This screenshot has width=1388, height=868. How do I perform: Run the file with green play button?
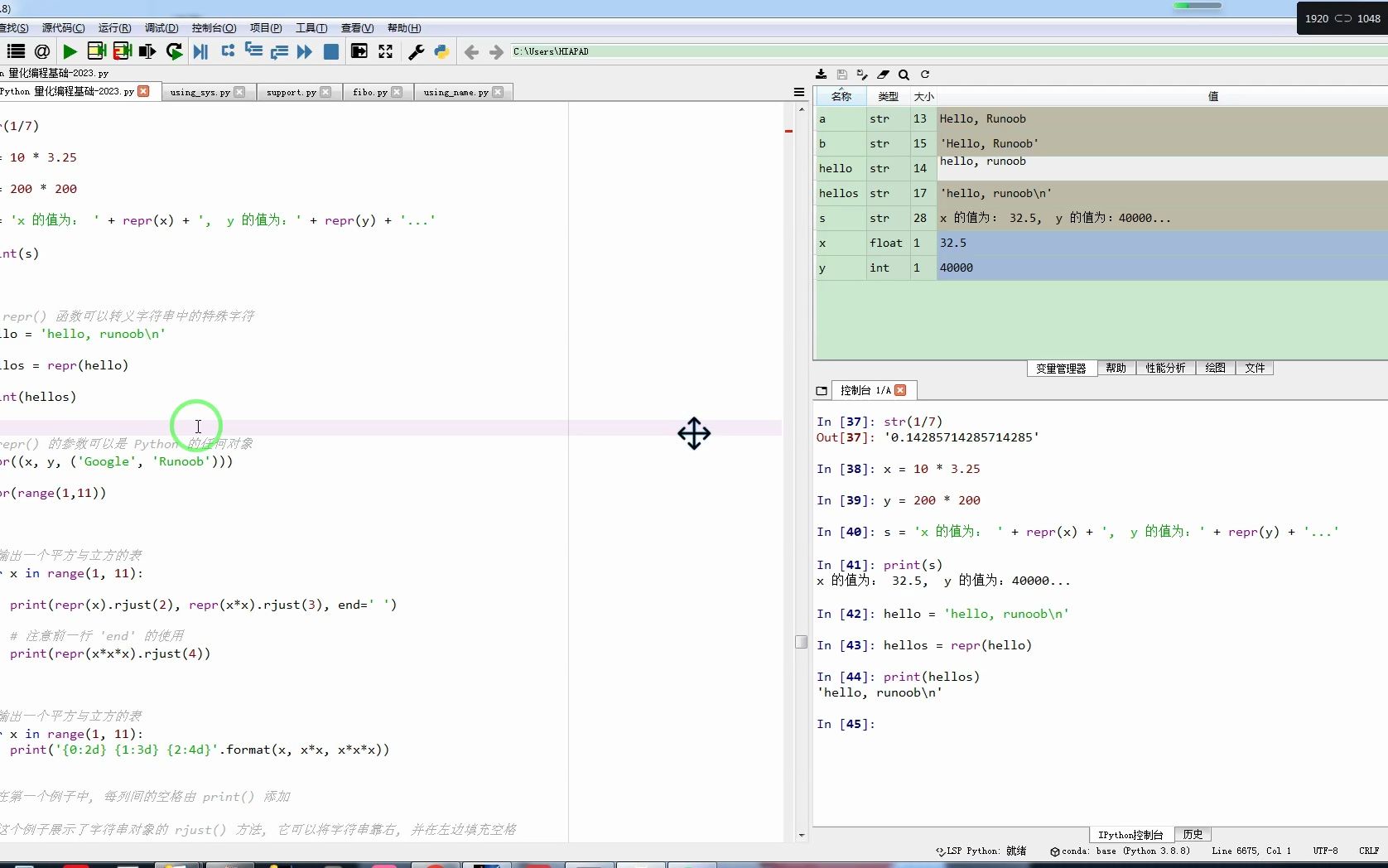(70, 51)
